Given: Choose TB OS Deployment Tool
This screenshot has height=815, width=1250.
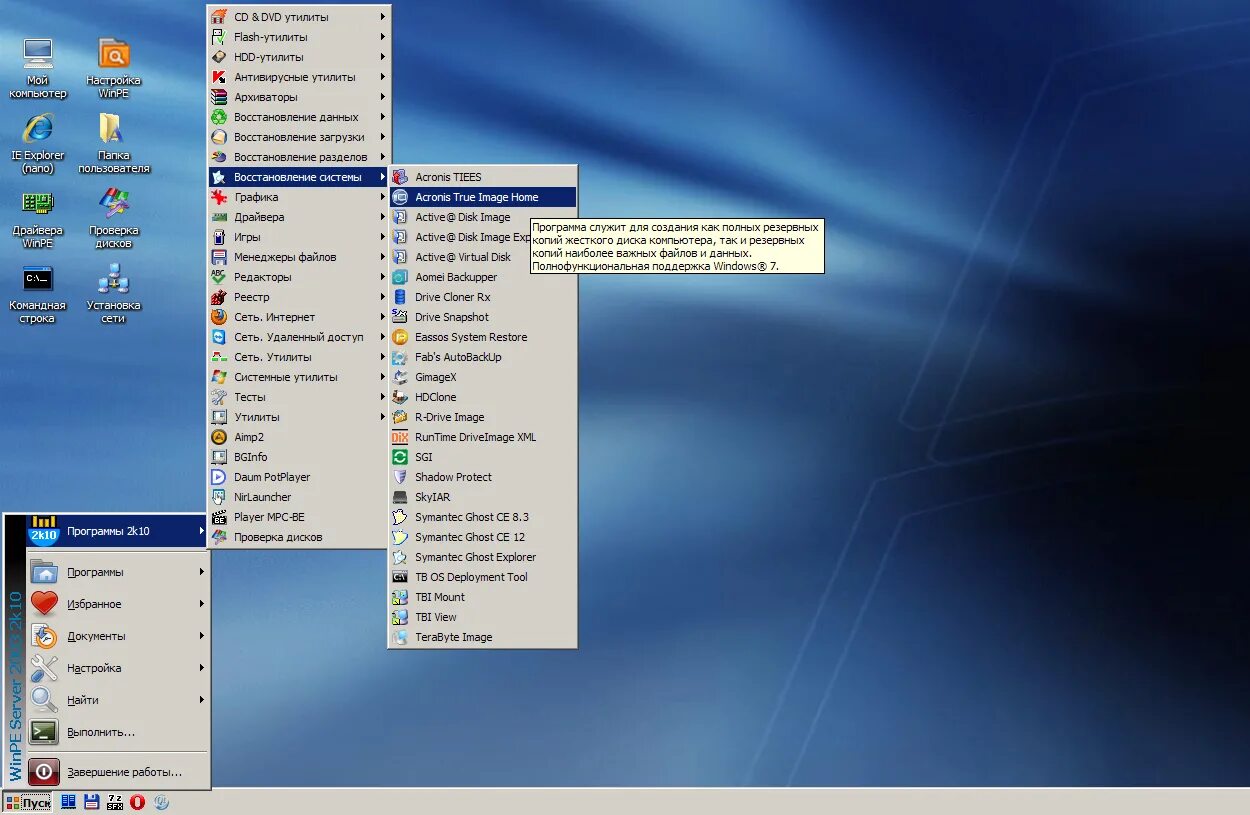Looking at the screenshot, I should point(482,577).
